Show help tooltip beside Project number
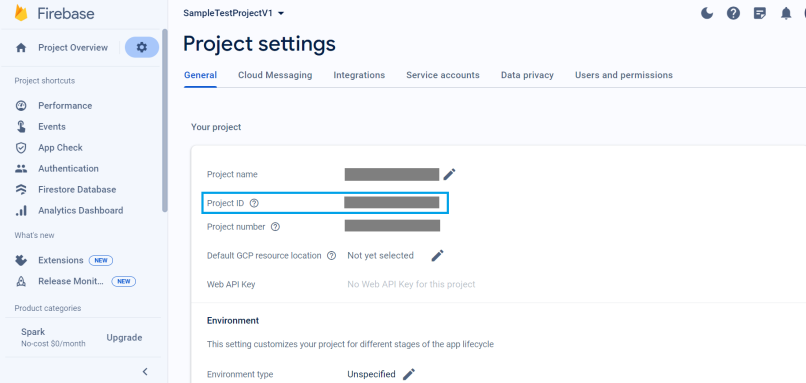The height and width of the screenshot is (383, 806). coord(275,227)
